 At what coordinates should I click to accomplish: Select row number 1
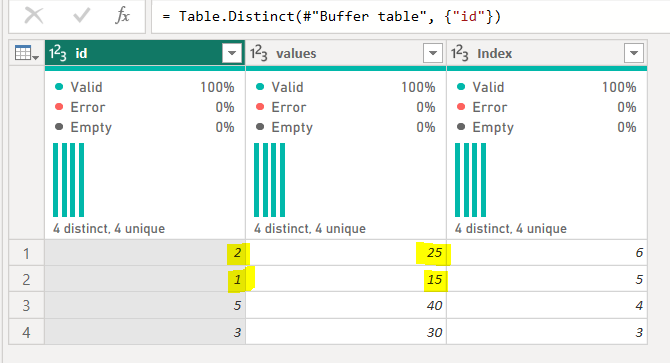(x=26, y=253)
